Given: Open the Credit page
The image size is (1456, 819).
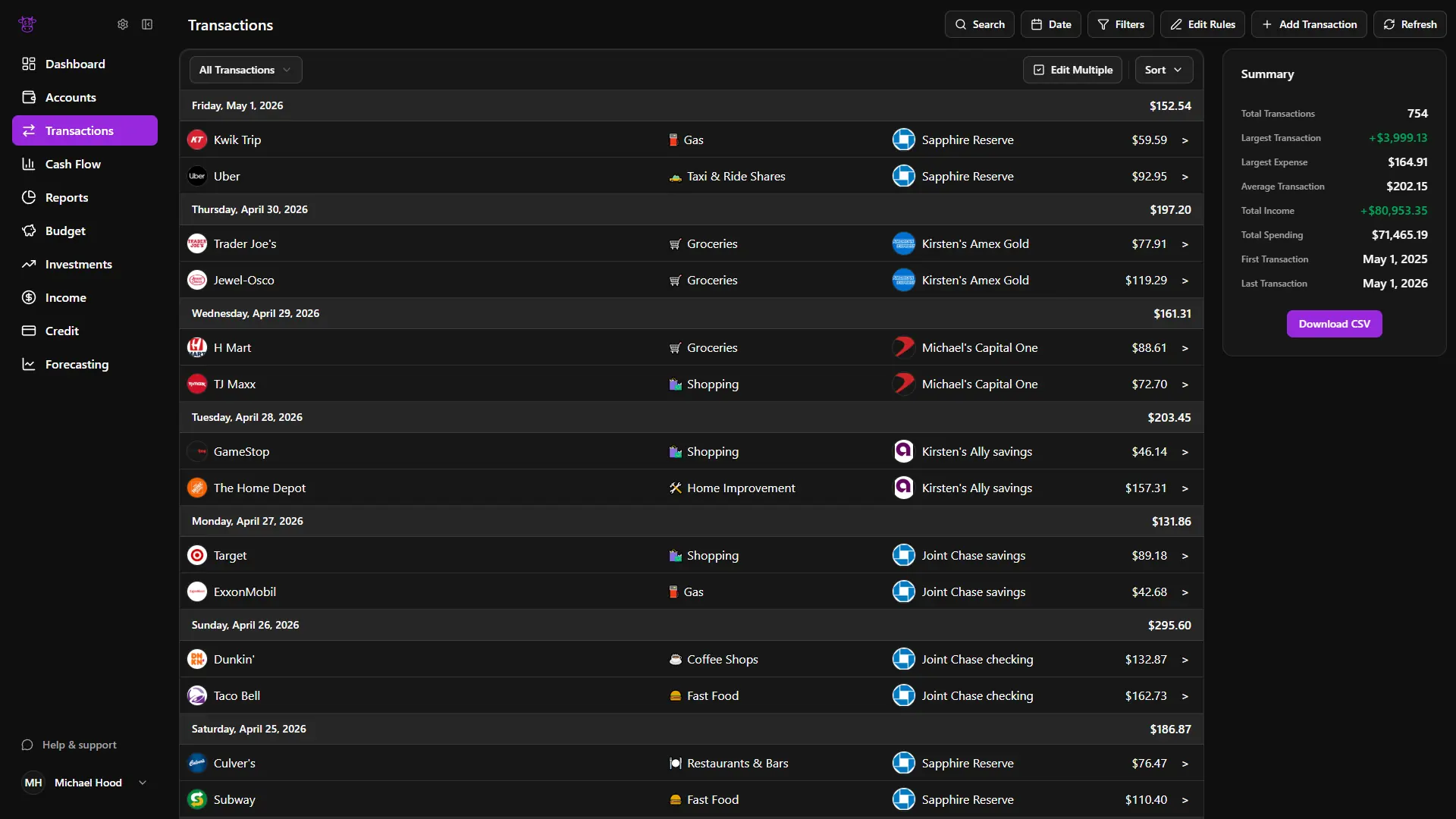Looking at the screenshot, I should tap(85, 331).
